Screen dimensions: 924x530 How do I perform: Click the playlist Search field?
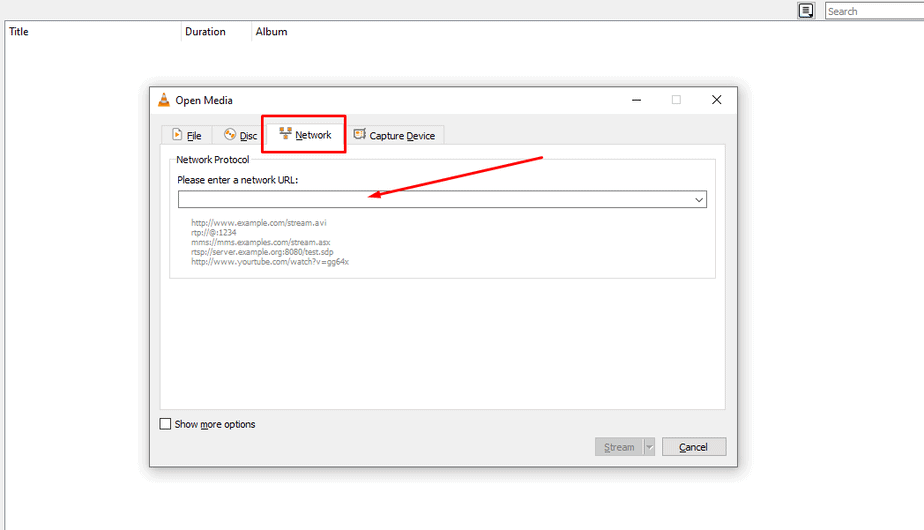click(874, 11)
